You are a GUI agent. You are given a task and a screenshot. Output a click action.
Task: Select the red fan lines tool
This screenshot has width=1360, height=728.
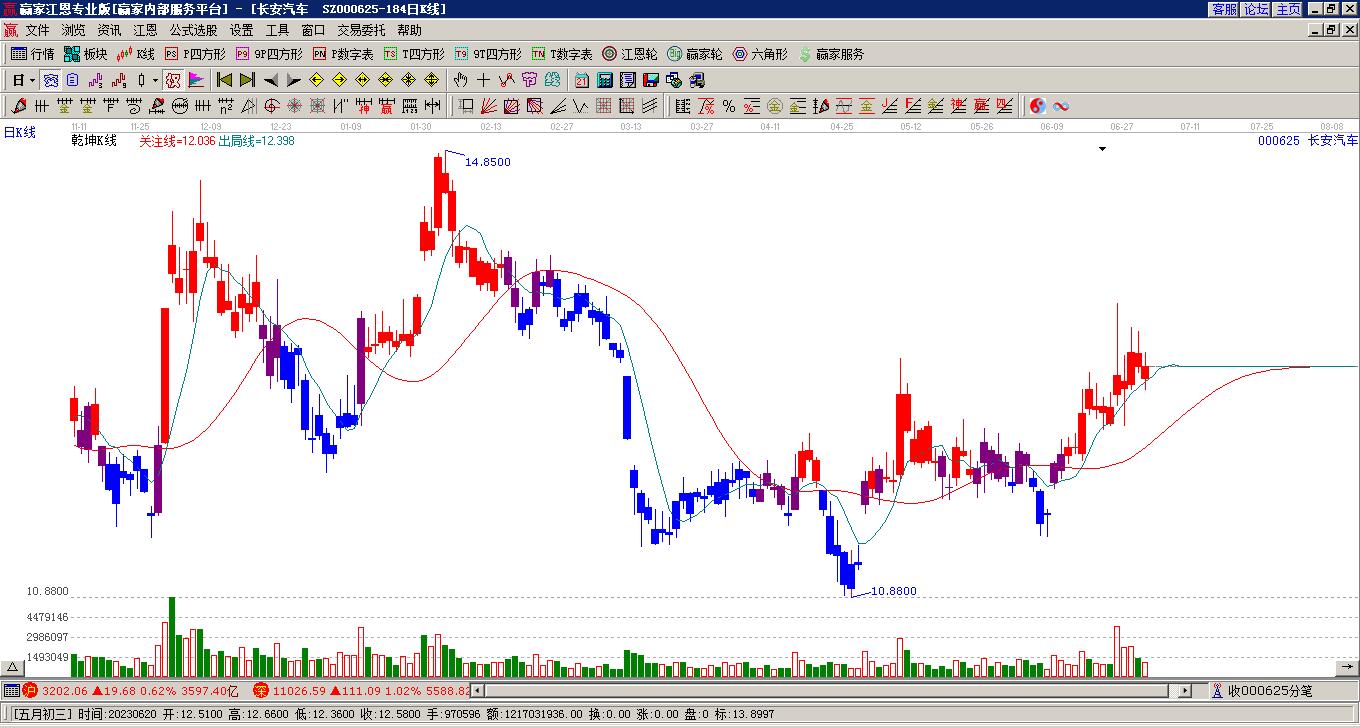488,106
